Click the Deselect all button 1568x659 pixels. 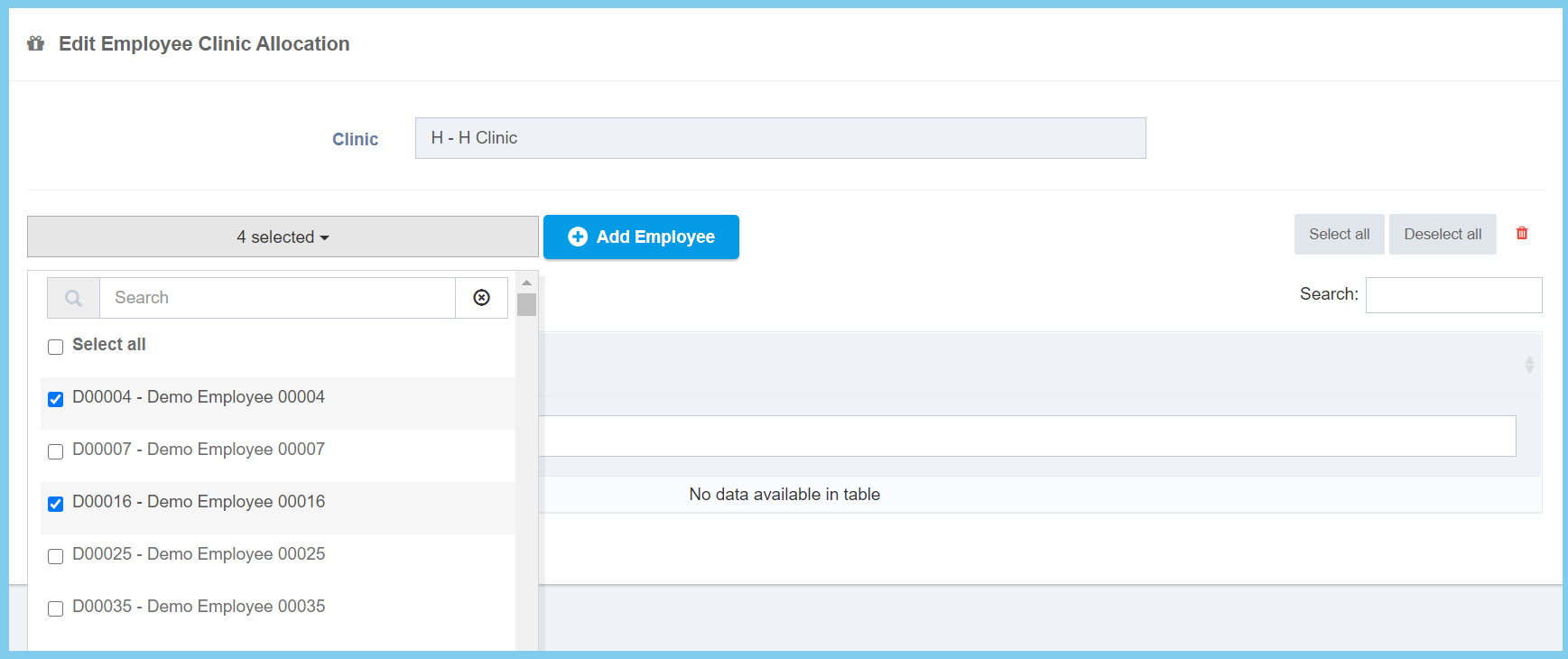[x=1442, y=235]
